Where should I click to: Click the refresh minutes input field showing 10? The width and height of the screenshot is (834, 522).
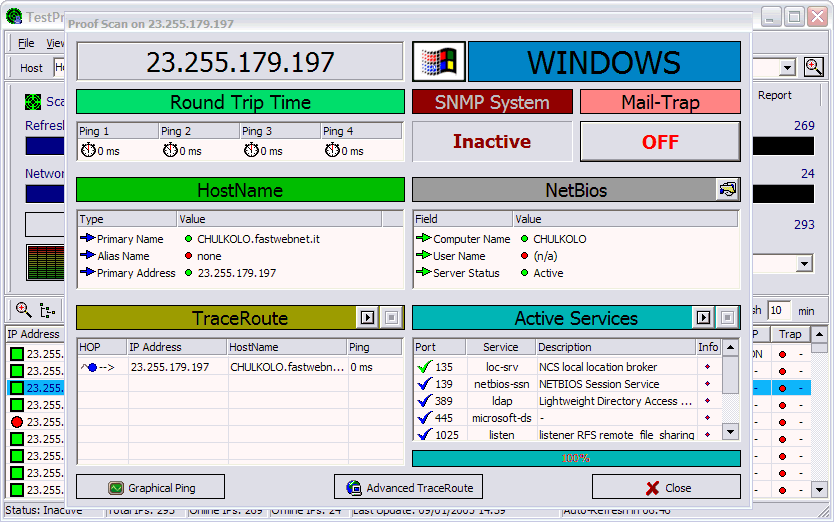coord(779,310)
